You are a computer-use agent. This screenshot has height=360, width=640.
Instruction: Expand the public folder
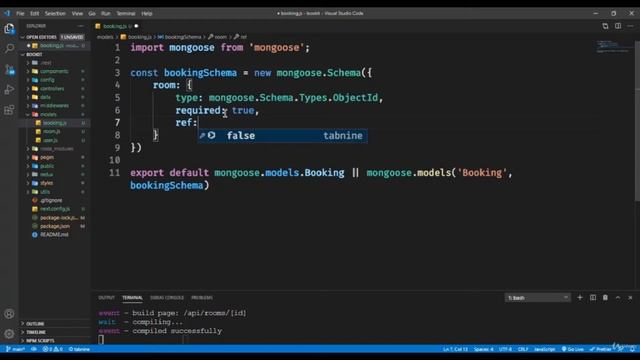tap(47, 166)
